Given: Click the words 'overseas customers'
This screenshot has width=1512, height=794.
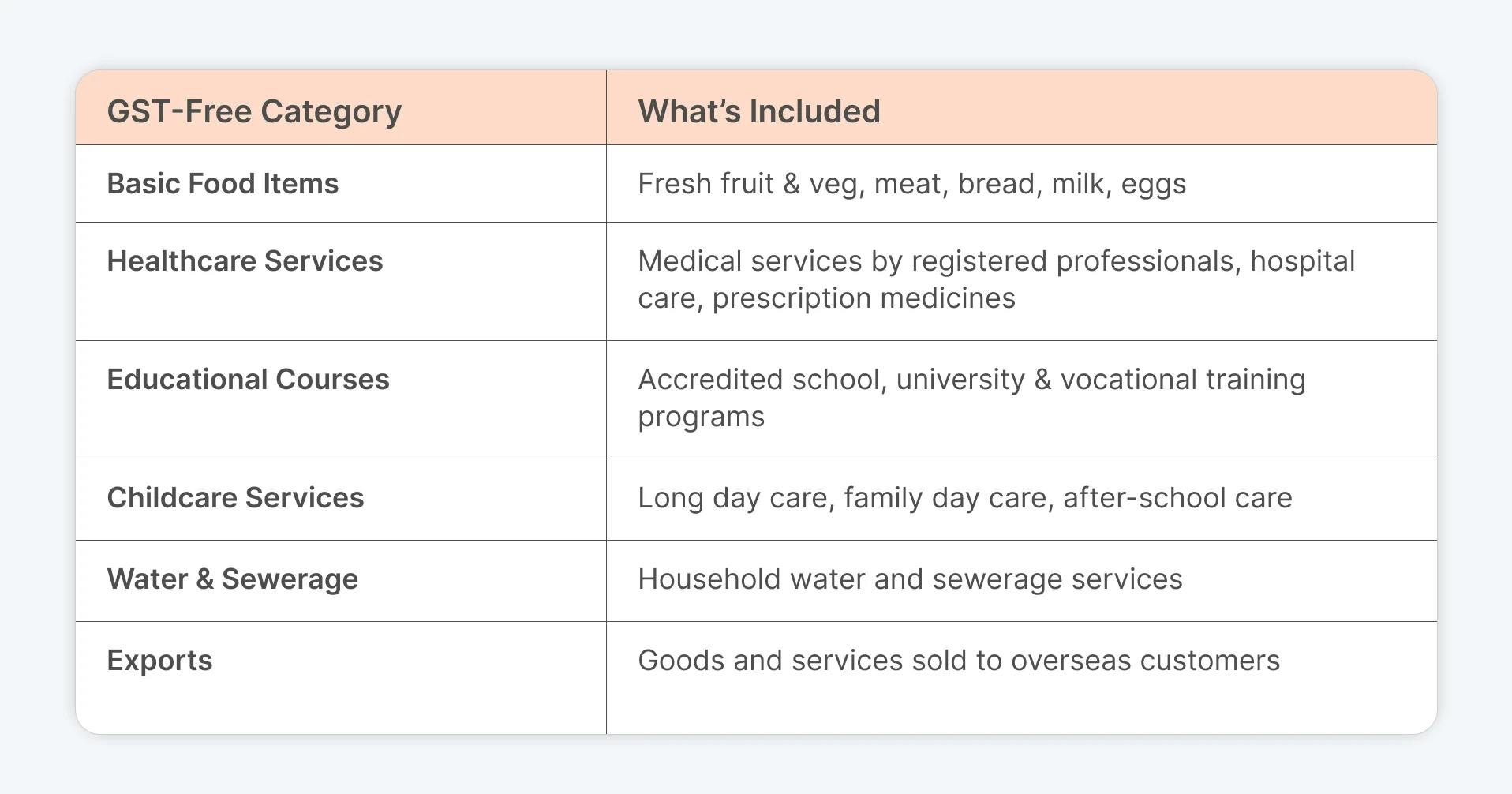Looking at the screenshot, I should [1145, 661].
